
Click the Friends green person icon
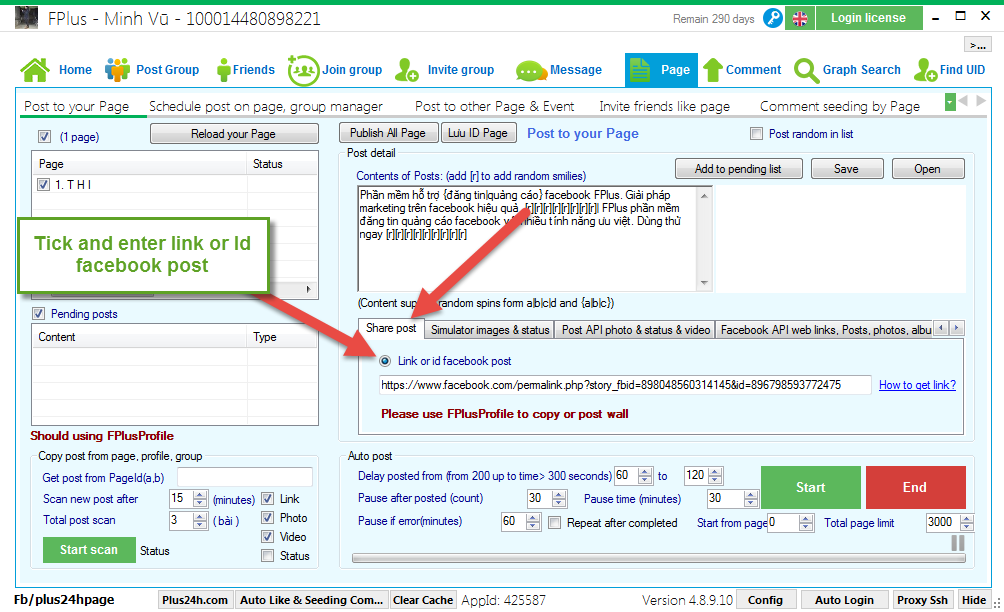pos(223,70)
